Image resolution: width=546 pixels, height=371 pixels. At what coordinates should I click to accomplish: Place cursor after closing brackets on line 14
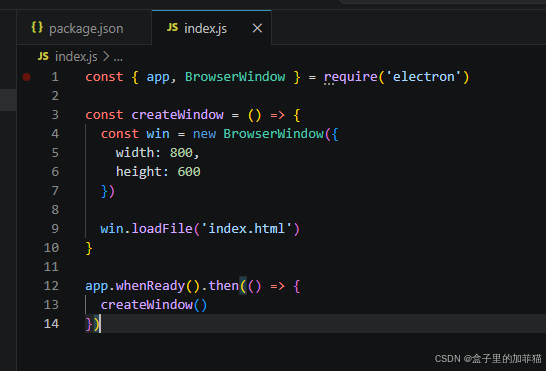click(100, 324)
